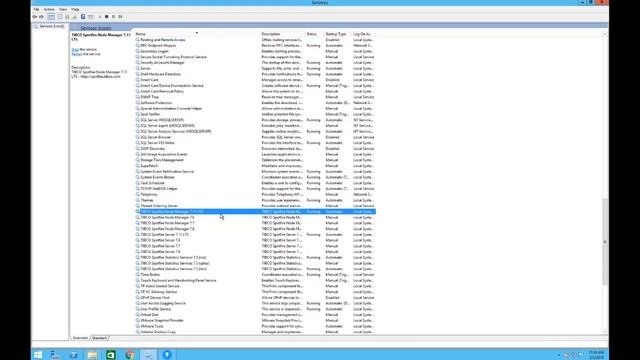This screenshot has height=360, width=640.
Task: Switch to the Standard tab
Action: pos(99,338)
